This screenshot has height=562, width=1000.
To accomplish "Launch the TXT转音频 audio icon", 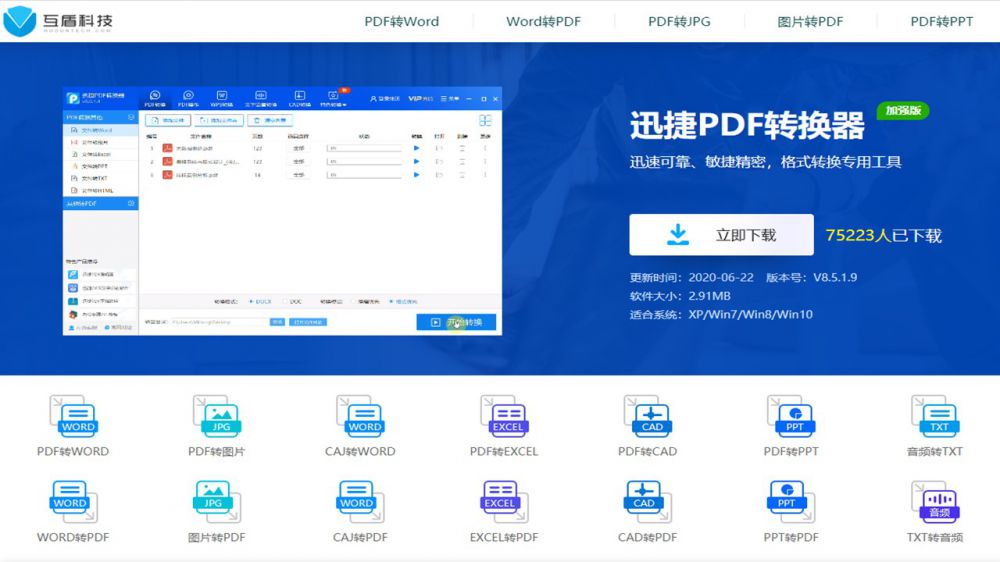I will point(934,502).
